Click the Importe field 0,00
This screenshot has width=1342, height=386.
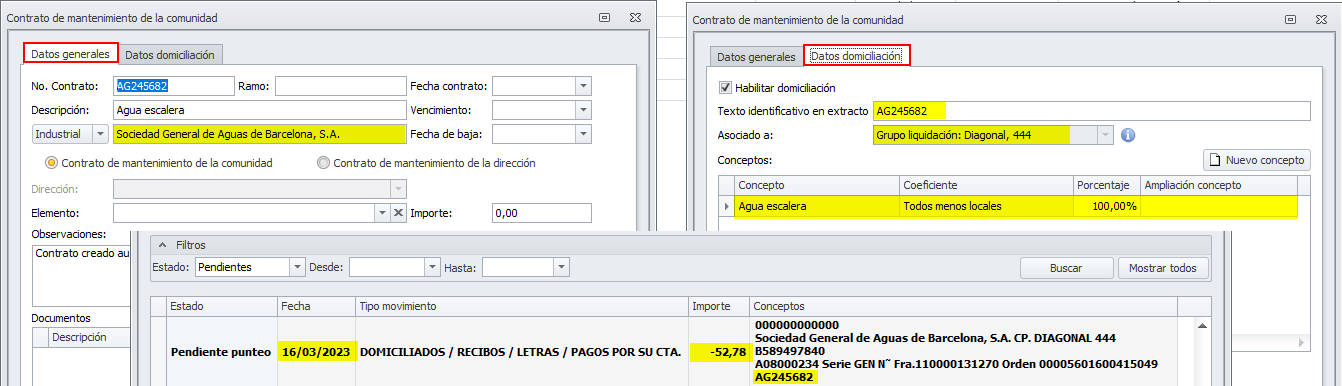click(541, 213)
